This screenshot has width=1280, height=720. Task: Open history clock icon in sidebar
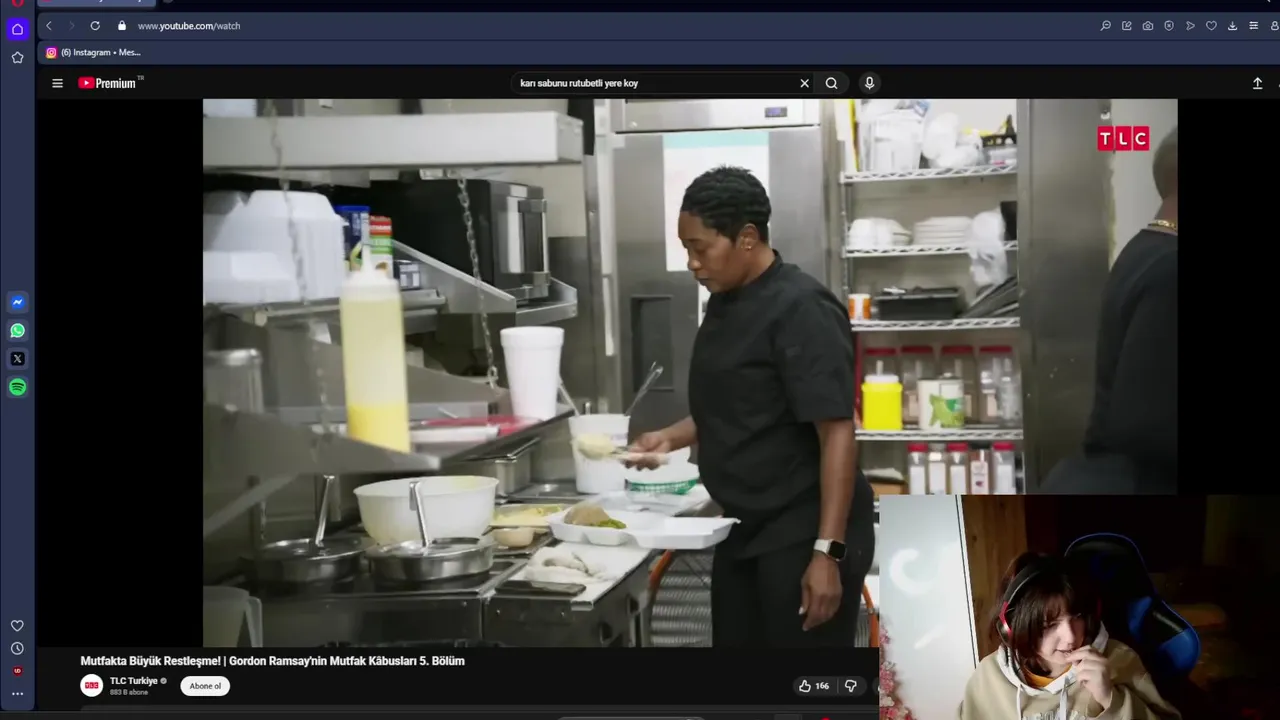pyautogui.click(x=17, y=648)
